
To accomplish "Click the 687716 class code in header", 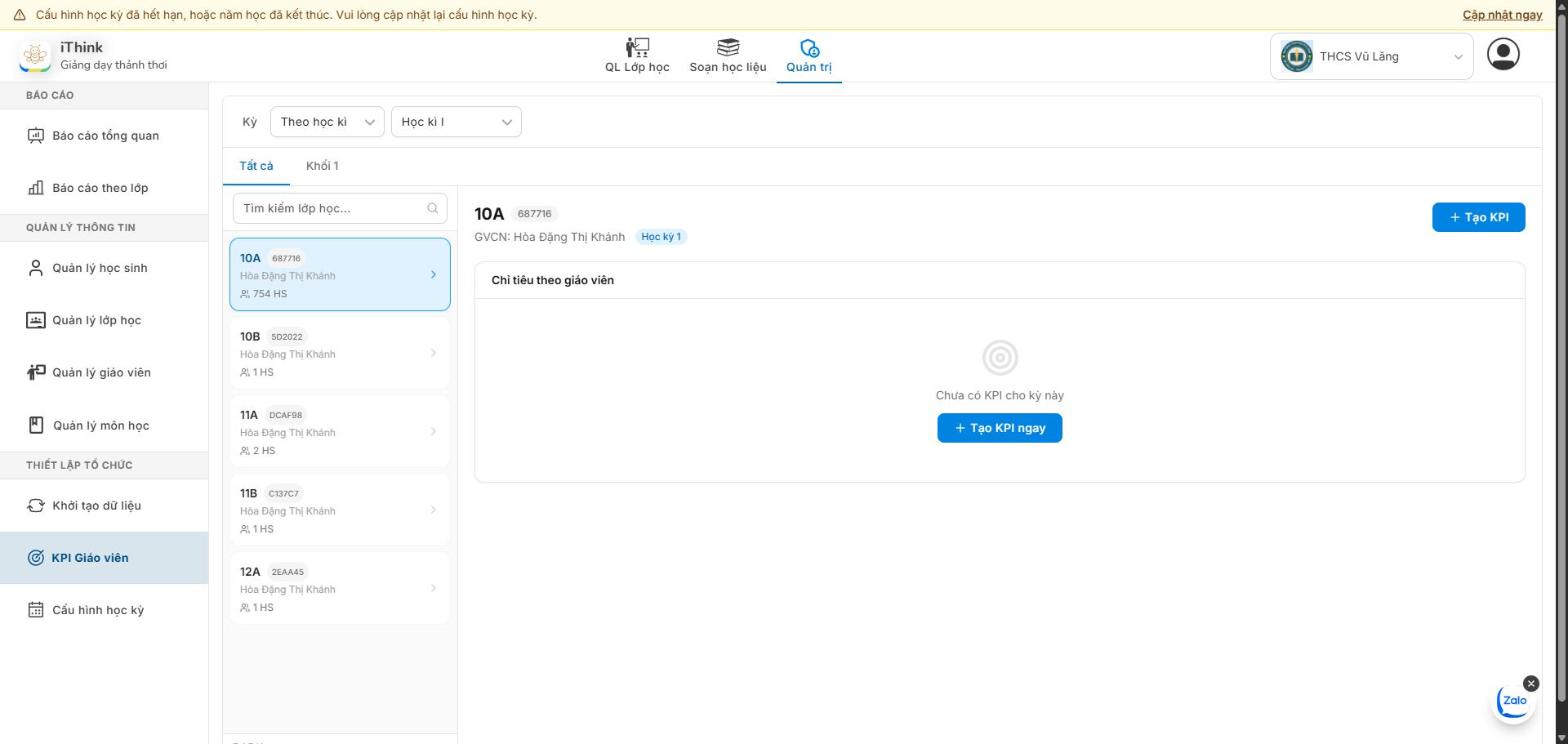I will [535, 214].
